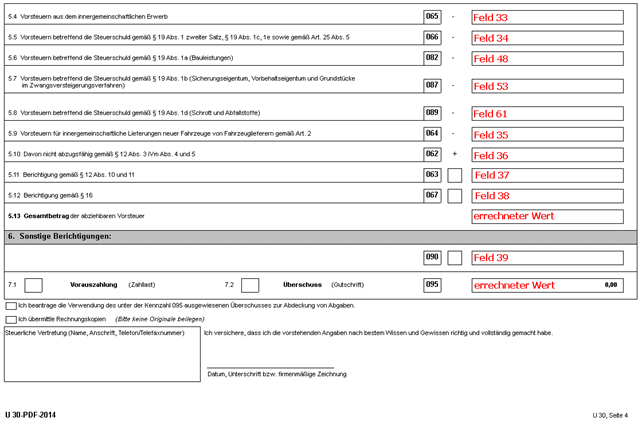
Task: Select the Feld 38 field for Berichtigung gemäß § 16
Action: click(548, 196)
